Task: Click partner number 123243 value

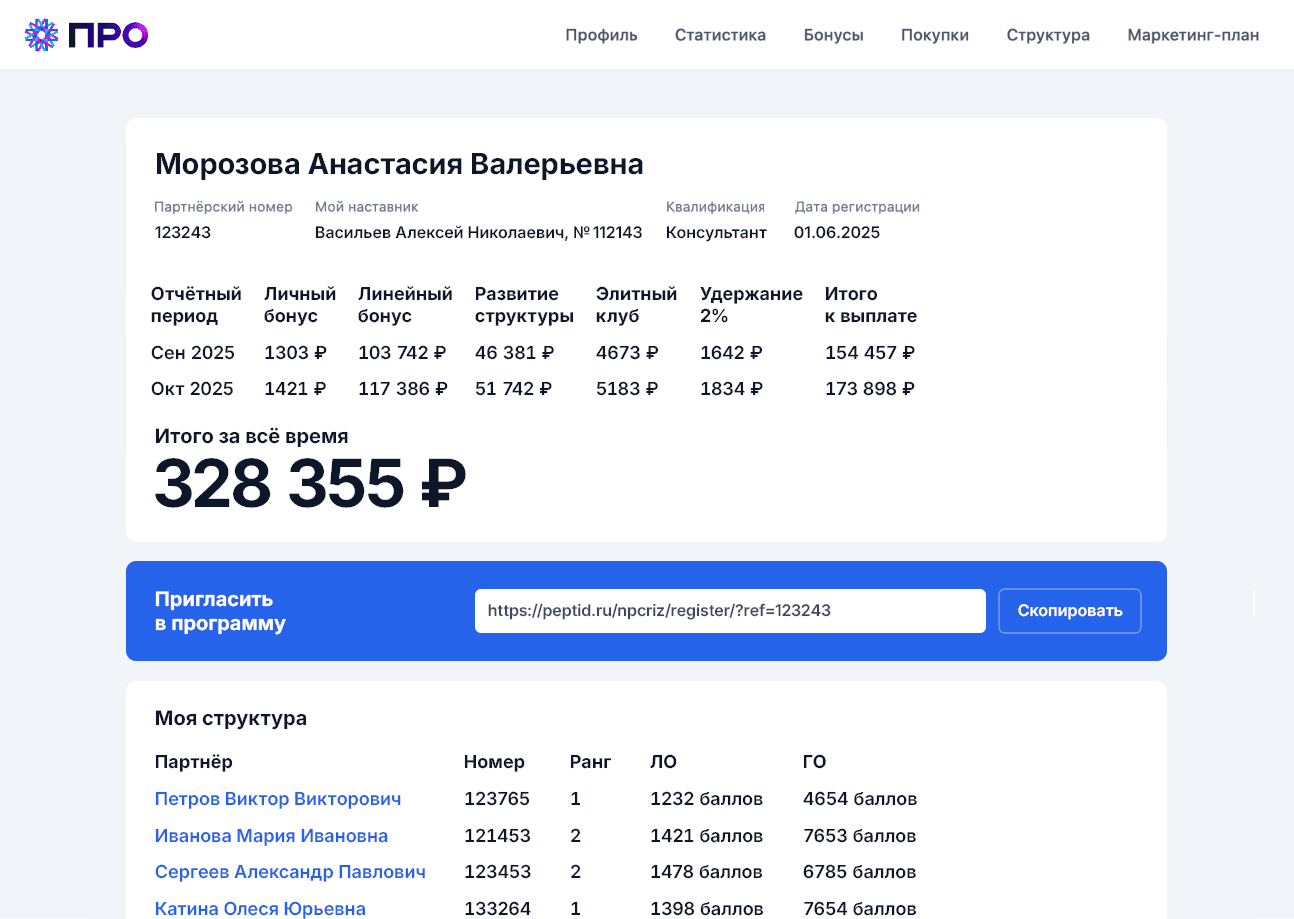Action: pyautogui.click(x=183, y=233)
